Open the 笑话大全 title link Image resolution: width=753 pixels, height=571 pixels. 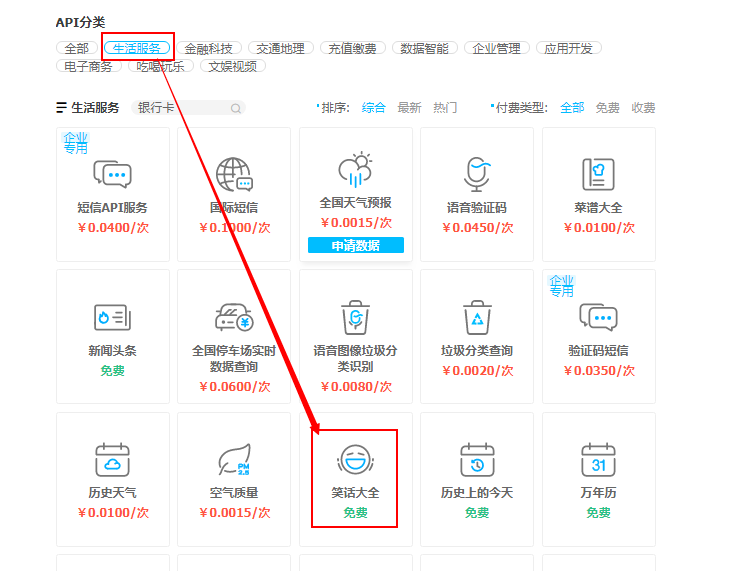[x=355, y=493]
